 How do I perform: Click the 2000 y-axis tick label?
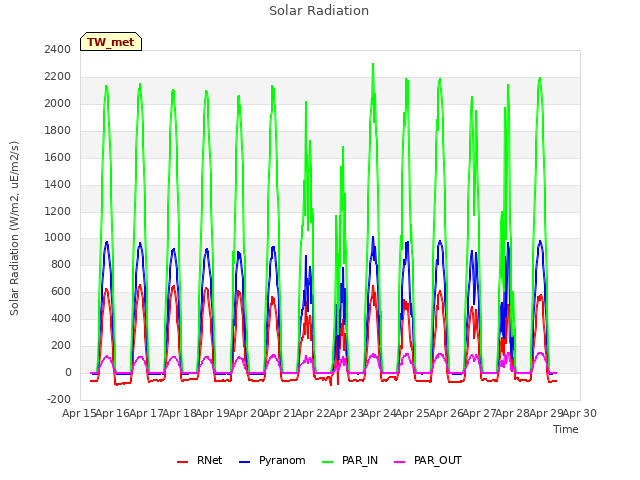point(58,103)
